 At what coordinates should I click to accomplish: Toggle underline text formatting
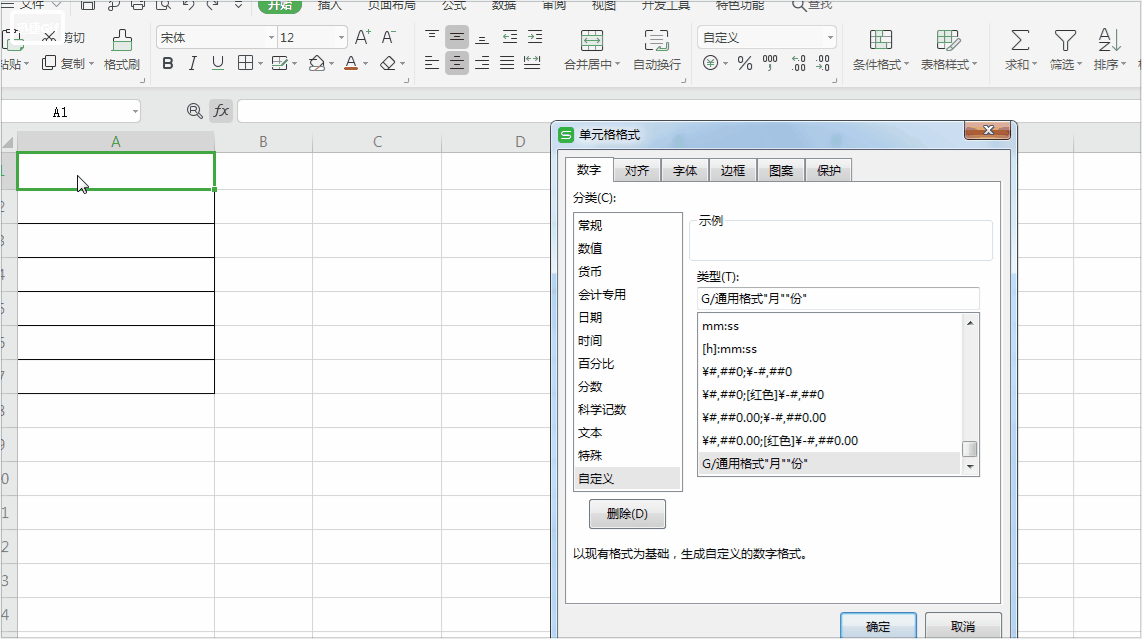coord(217,64)
